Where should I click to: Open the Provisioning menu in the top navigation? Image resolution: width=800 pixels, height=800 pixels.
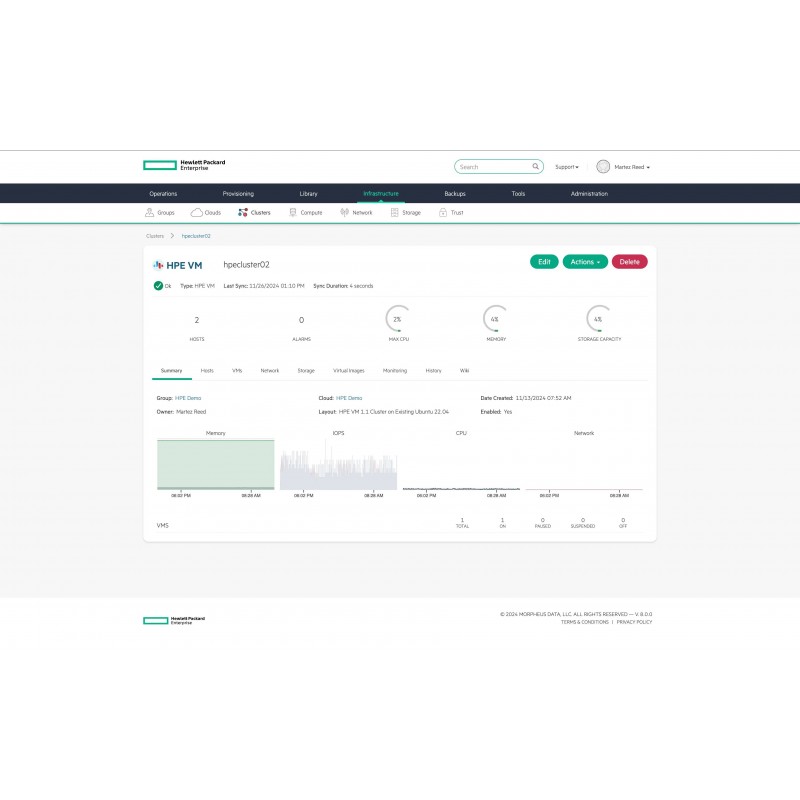click(238, 194)
